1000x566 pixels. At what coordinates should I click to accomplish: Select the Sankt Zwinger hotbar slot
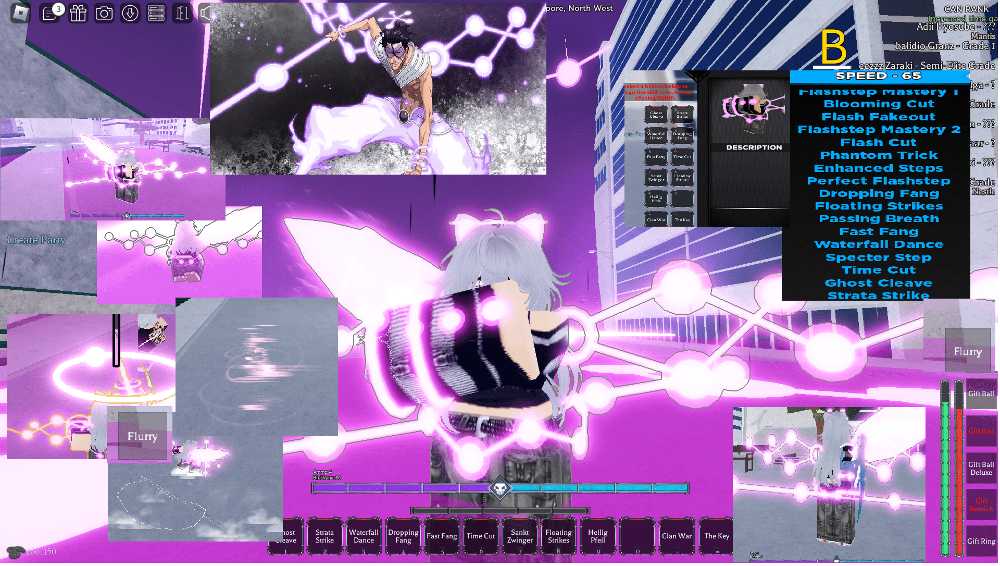[x=520, y=536]
